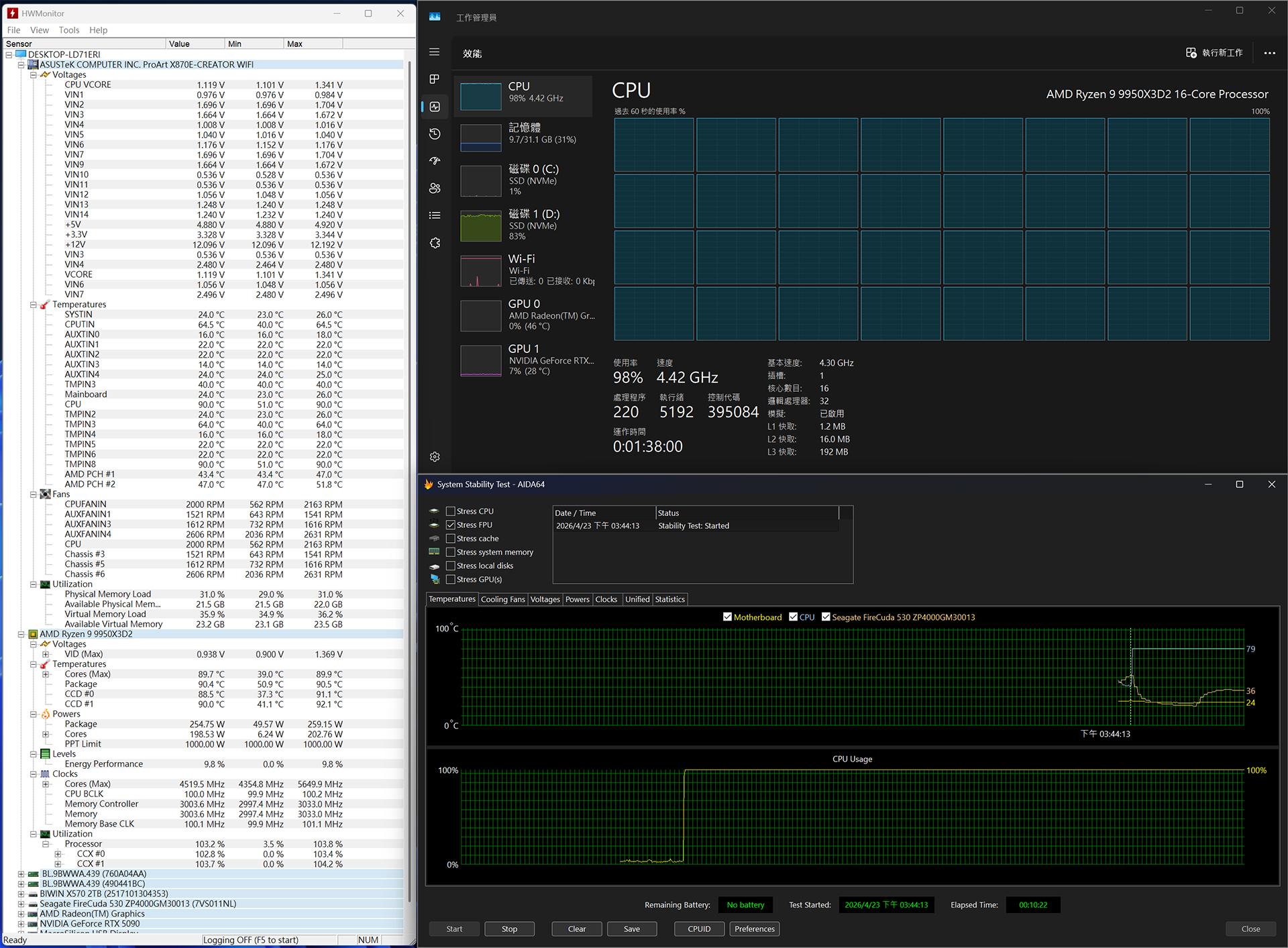Uncheck the Stress FPU checkbox
The image size is (1288, 948).
point(451,525)
